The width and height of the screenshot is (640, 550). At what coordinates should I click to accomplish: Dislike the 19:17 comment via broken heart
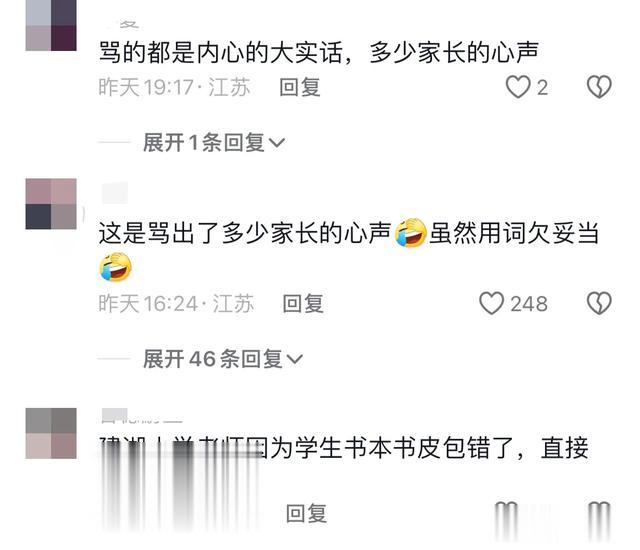(599, 87)
